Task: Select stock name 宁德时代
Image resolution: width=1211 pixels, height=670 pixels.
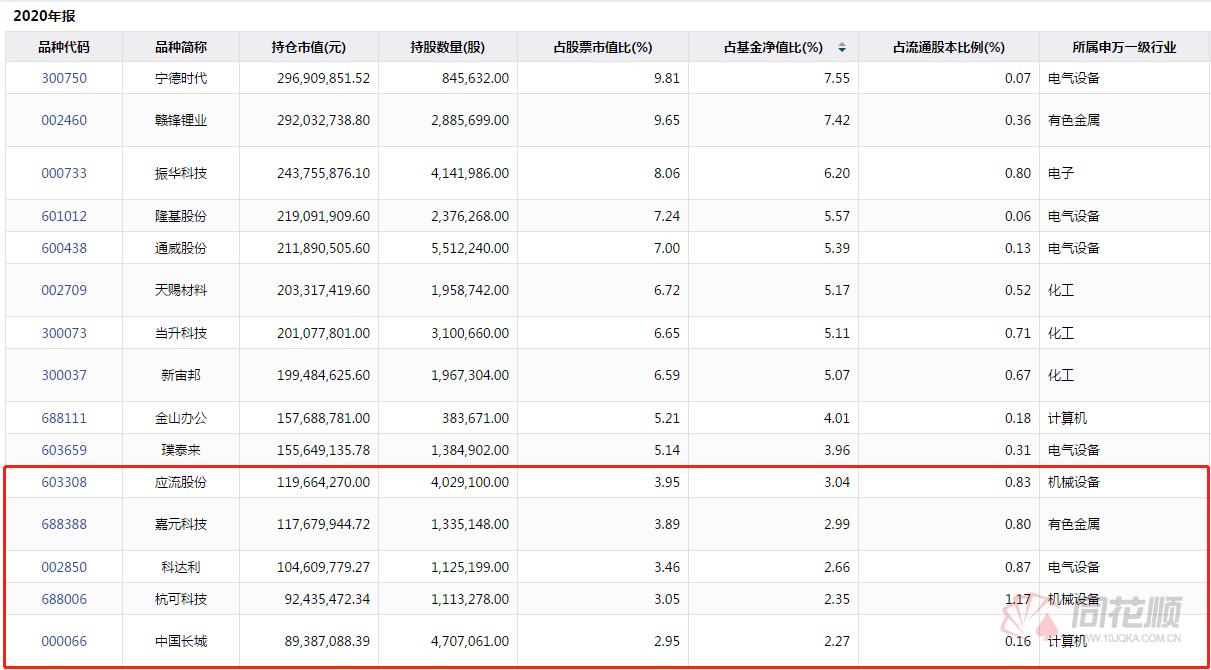Action: point(181,78)
